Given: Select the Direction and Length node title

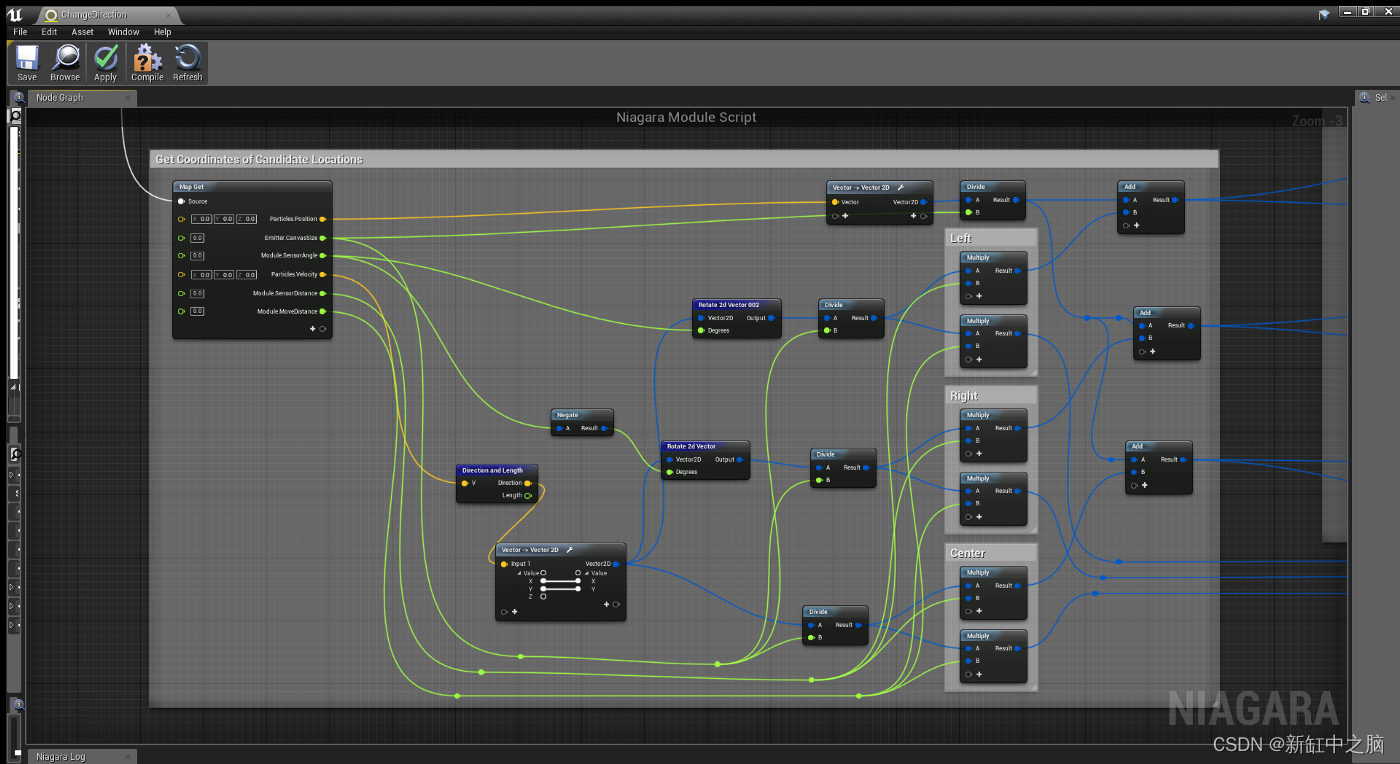Looking at the screenshot, I should 492,470.
